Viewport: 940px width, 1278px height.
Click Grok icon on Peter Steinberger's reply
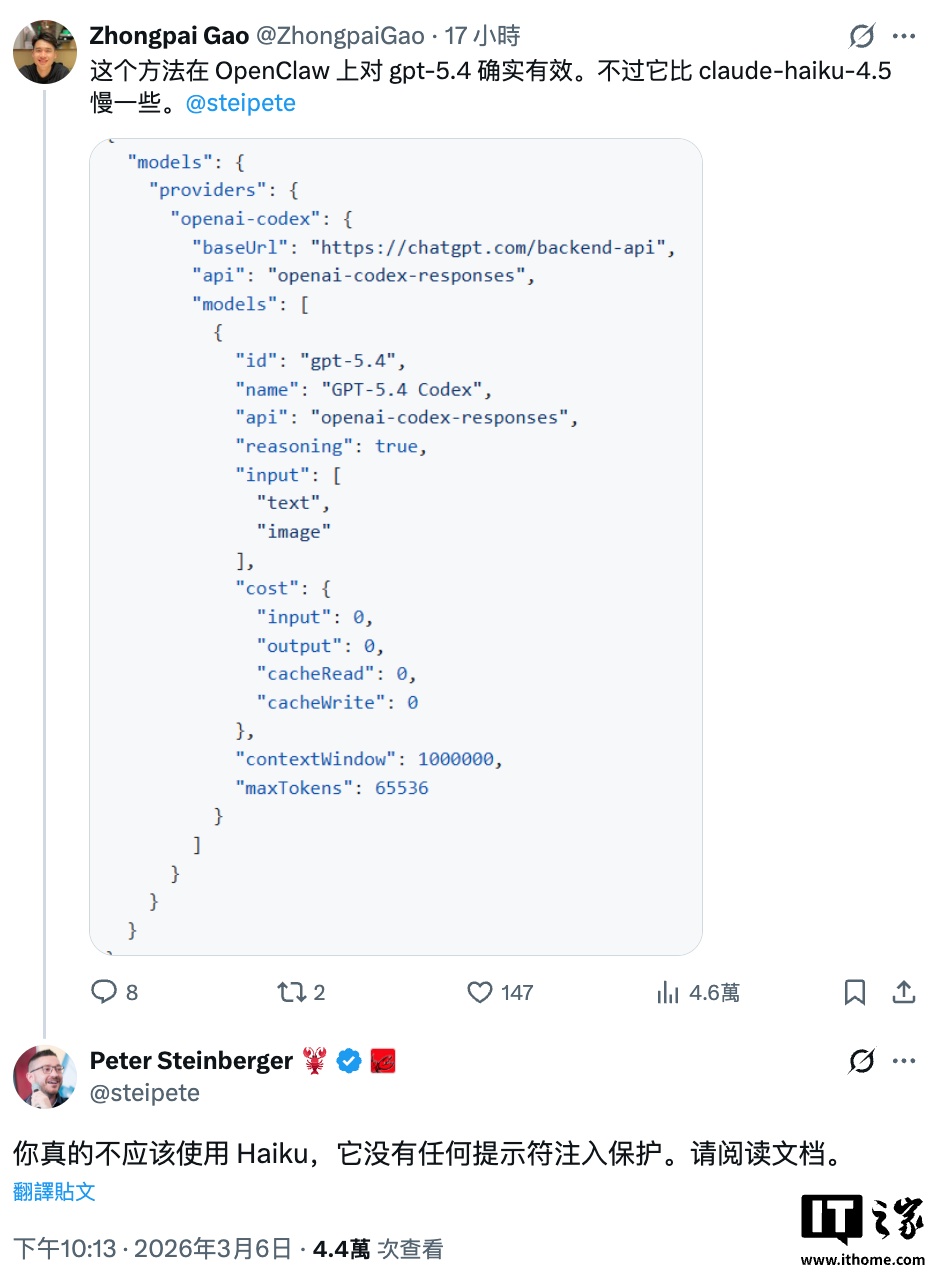point(861,1061)
